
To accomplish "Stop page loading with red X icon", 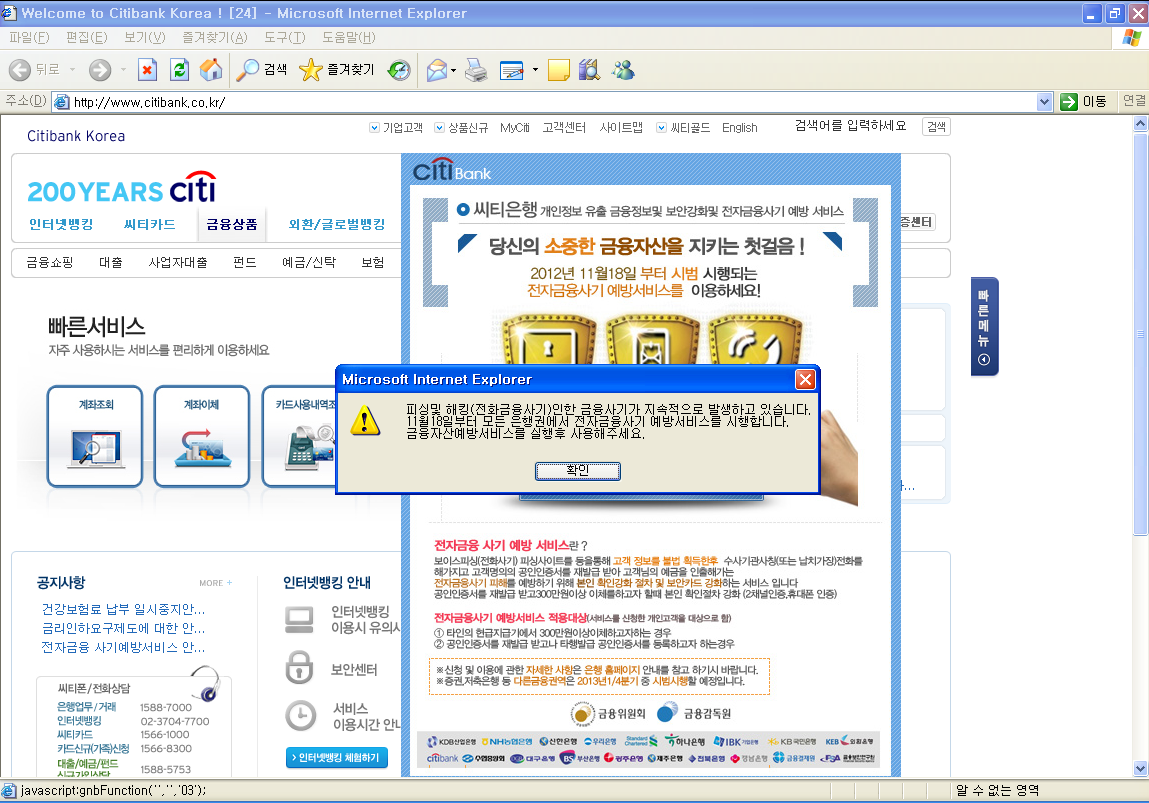I will click(147, 70).
